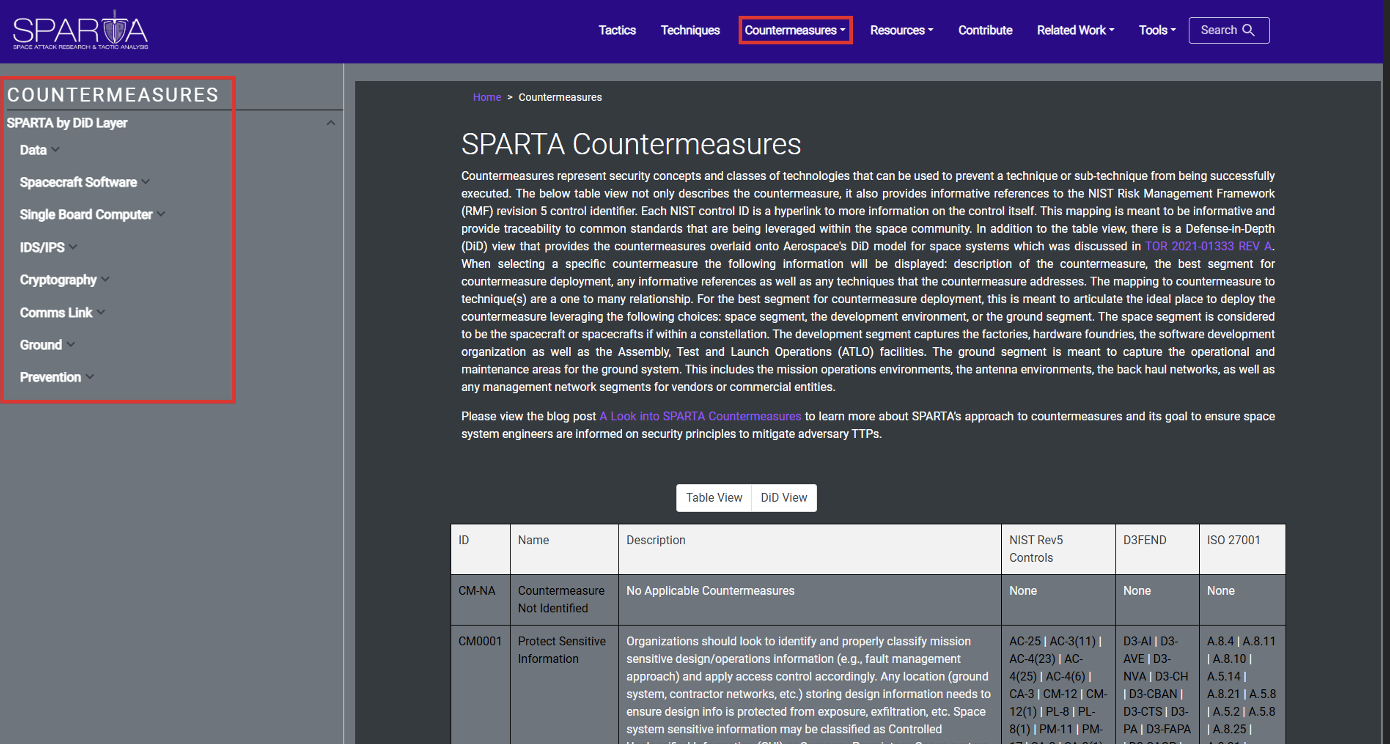Image resolution: width=1390 pixels, height=744 pixels.
Task: Open the Tactics page from the navigation bar
Action: click(x=617, y=30)
